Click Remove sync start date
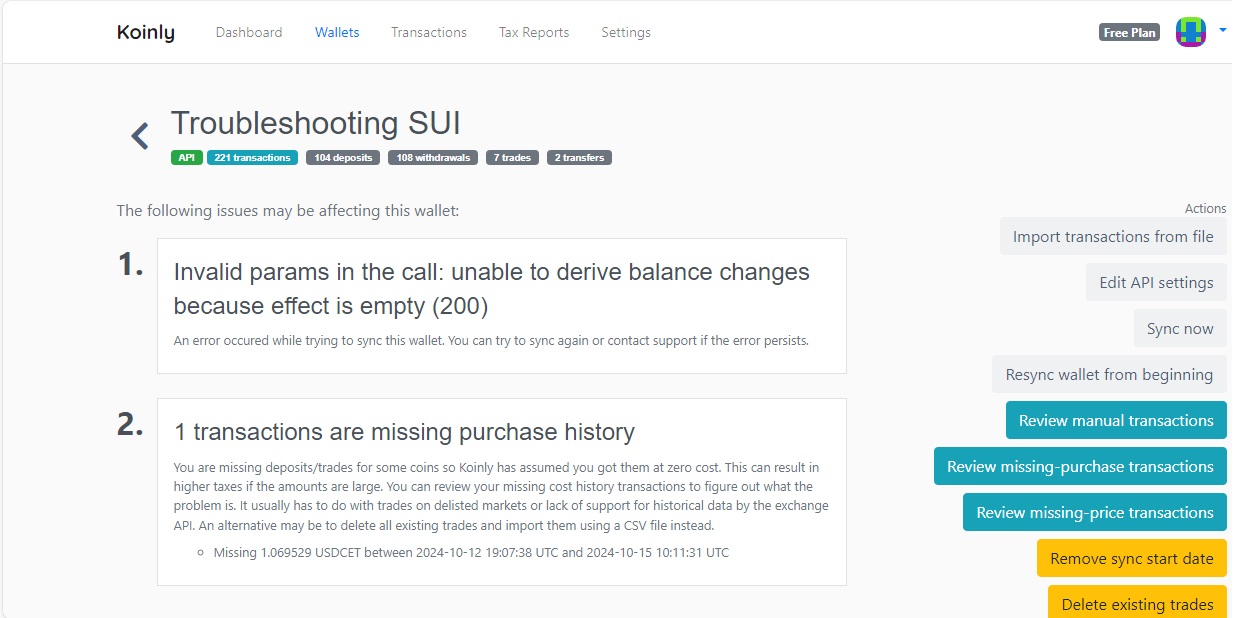The image size is (1233, 618). tap(1132, 559)
